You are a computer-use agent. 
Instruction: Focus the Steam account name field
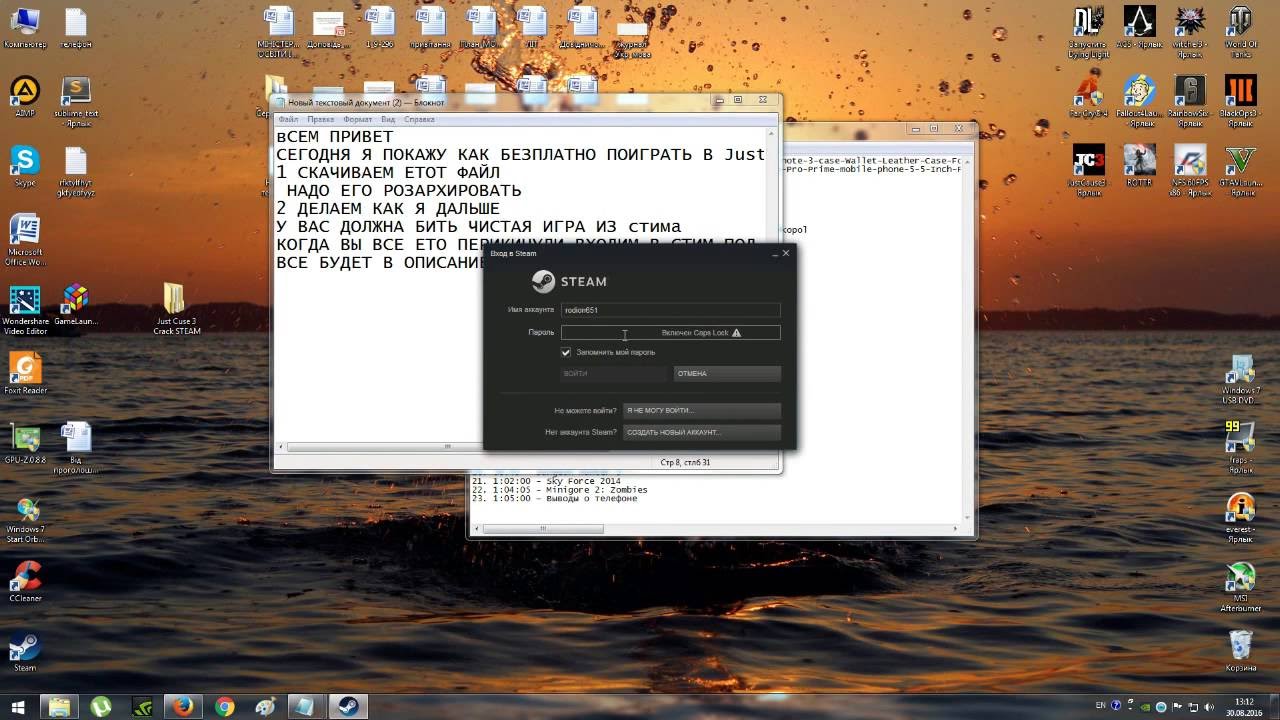coord(670,310)
